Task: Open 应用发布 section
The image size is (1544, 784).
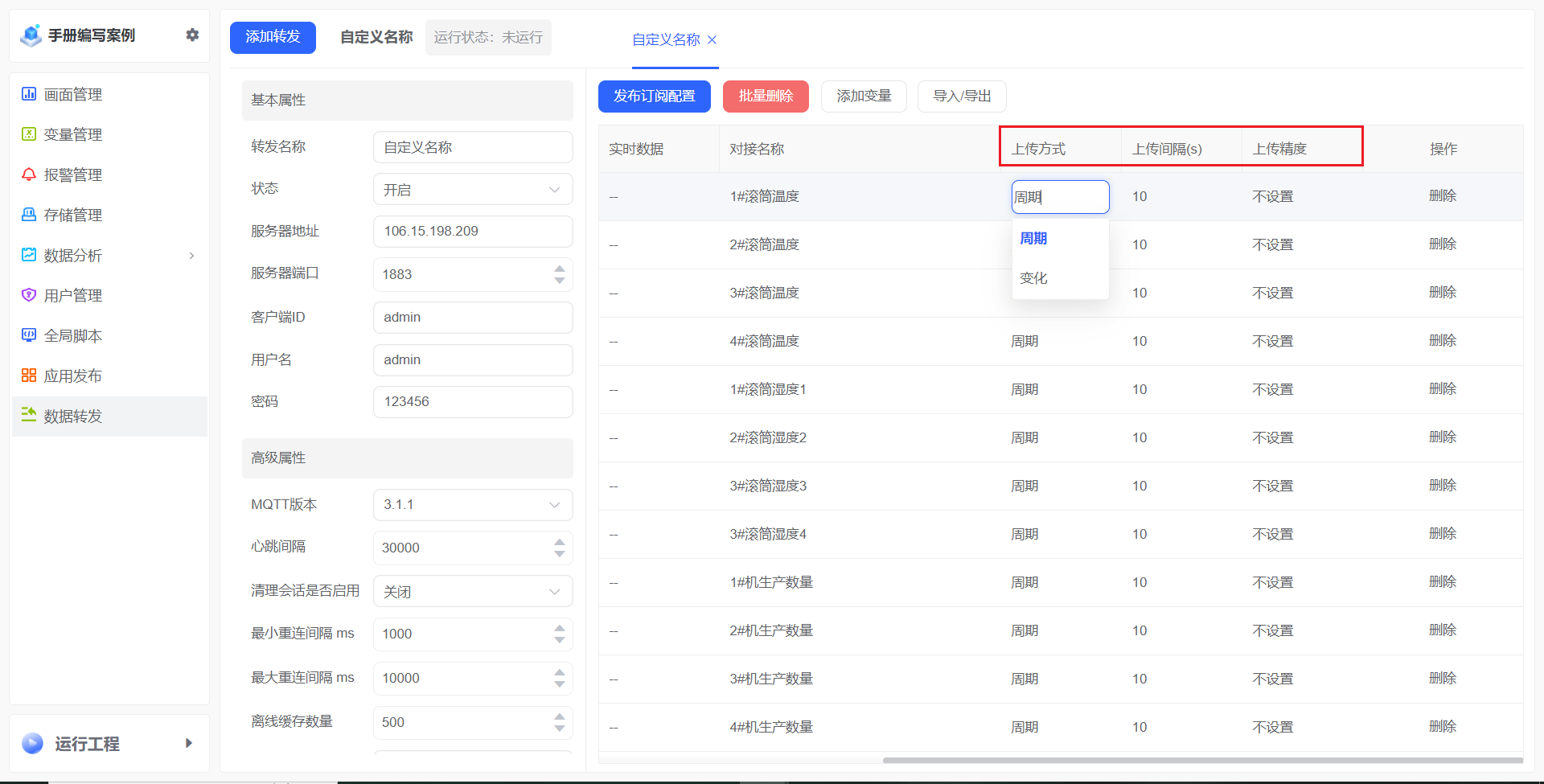Action: [73, 375]
